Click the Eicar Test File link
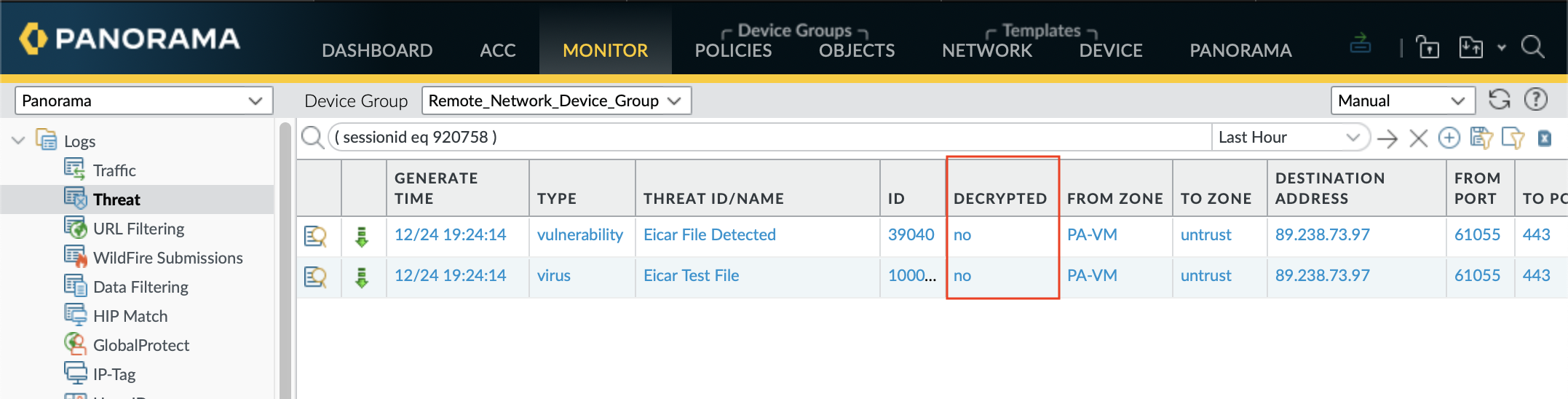This screenshot has width=1568, height=399. (691, 275)
